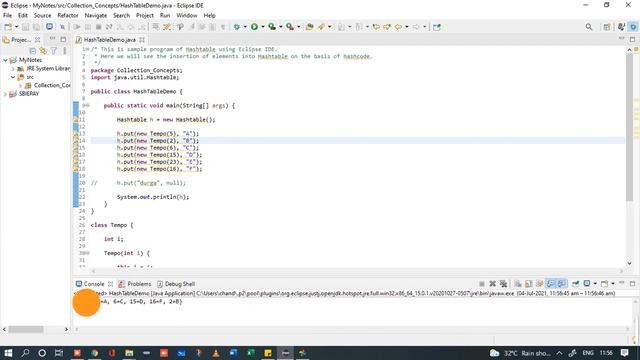
Task: Collapse the Tempo constructor fold at line 30
Action: tap(88, 253)
